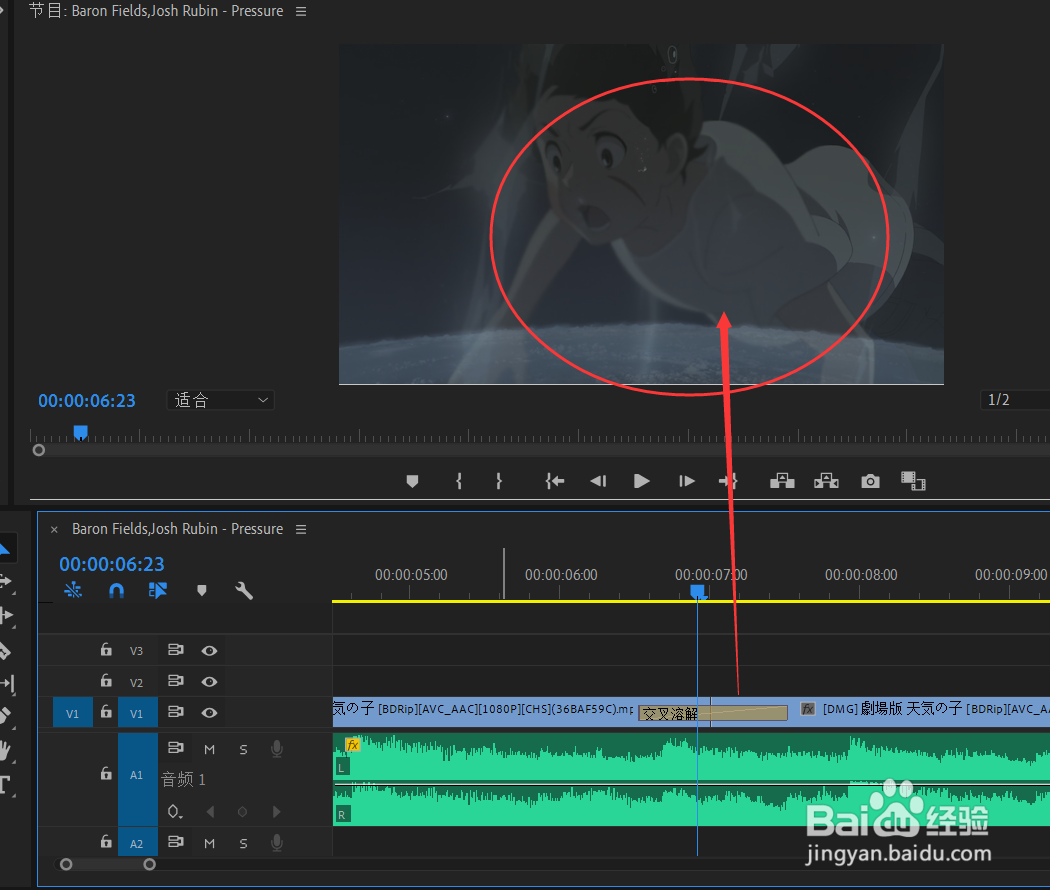This screenshot has width=1050, height=890.
Task: Open the zoom level dropdown 适合
Action: tap(220, 400)
